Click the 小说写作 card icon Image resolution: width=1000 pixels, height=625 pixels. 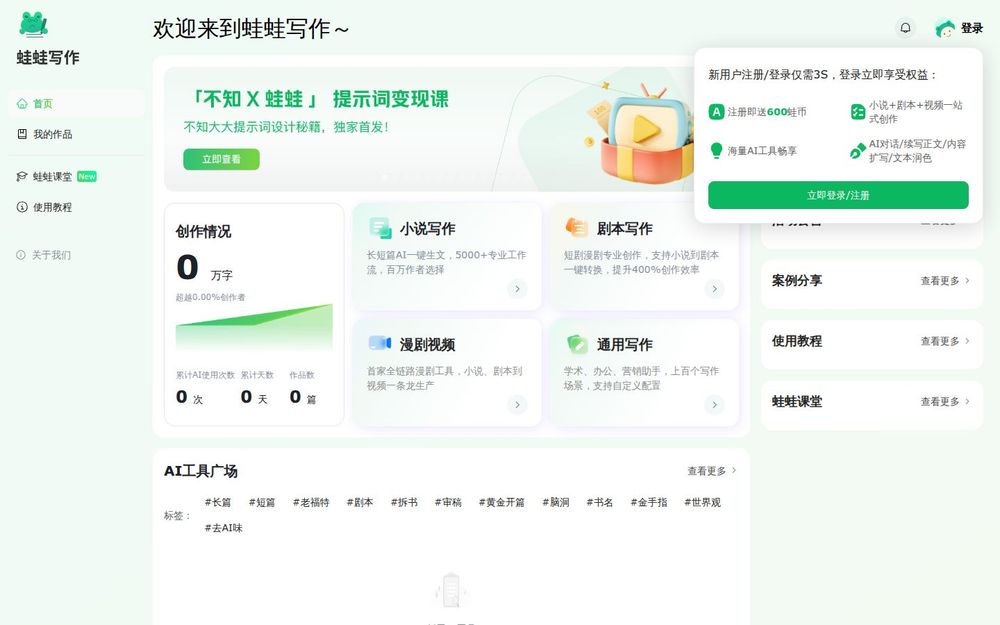click(x=380, y=228)
